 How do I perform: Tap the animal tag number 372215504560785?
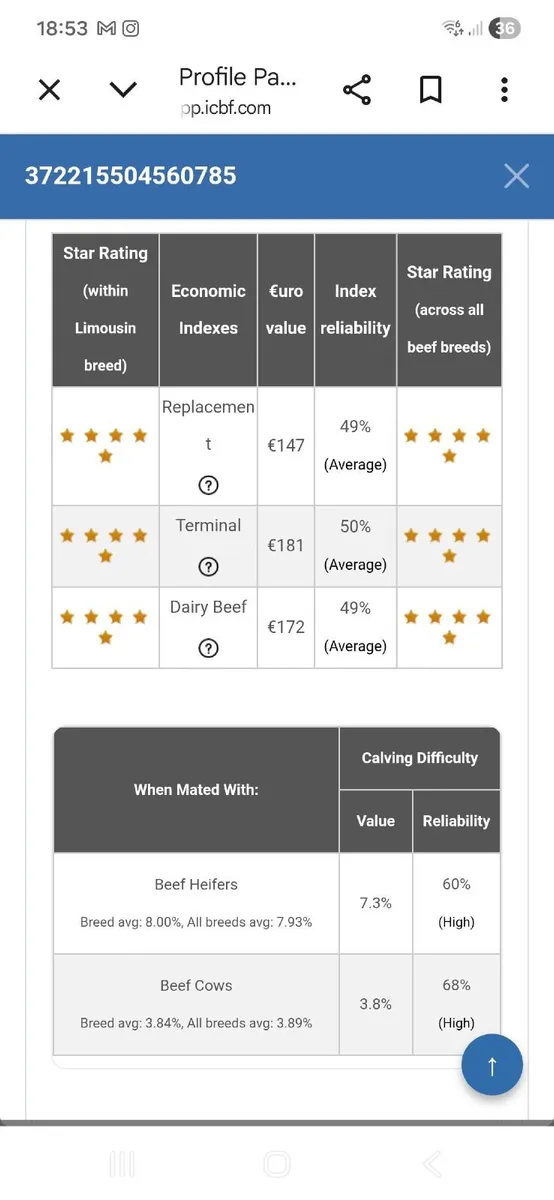[131, 176]
